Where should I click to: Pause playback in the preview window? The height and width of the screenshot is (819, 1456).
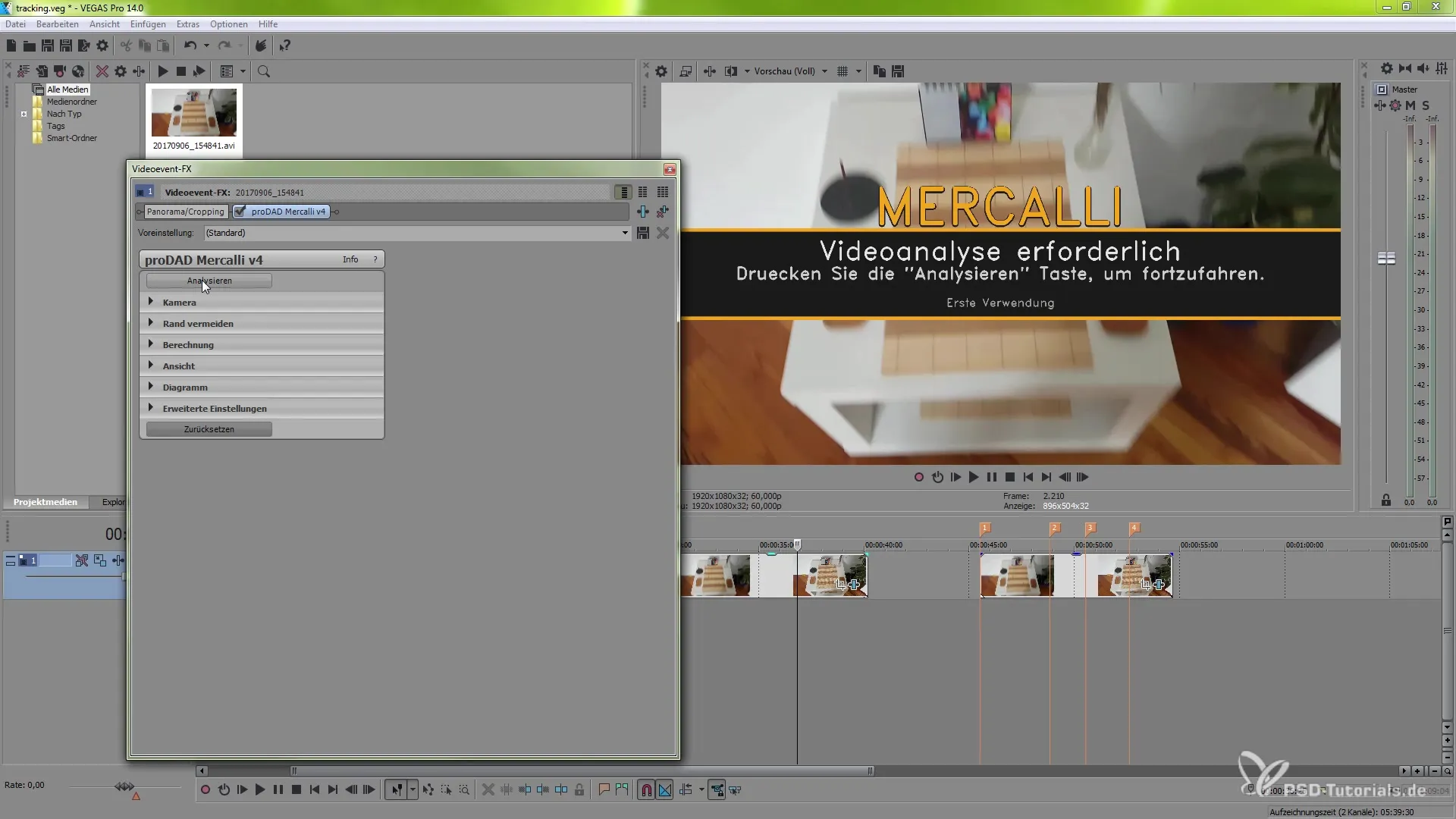tap(992, 477)
